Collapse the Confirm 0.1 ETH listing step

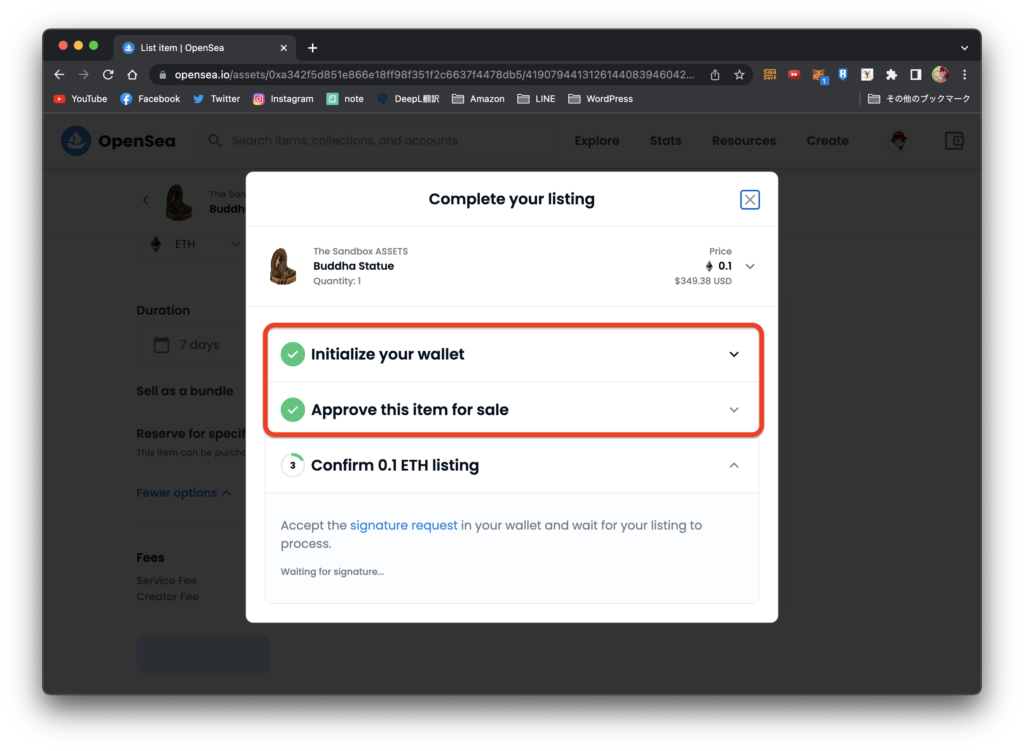point(733,465)
